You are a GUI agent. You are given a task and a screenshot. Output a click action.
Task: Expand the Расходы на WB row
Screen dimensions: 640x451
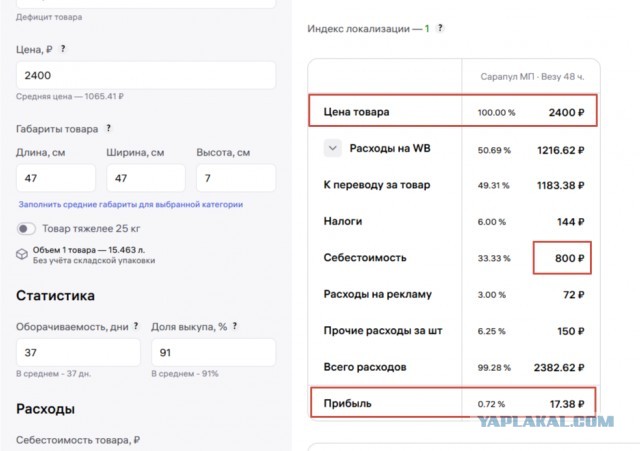tap(333, 149)
